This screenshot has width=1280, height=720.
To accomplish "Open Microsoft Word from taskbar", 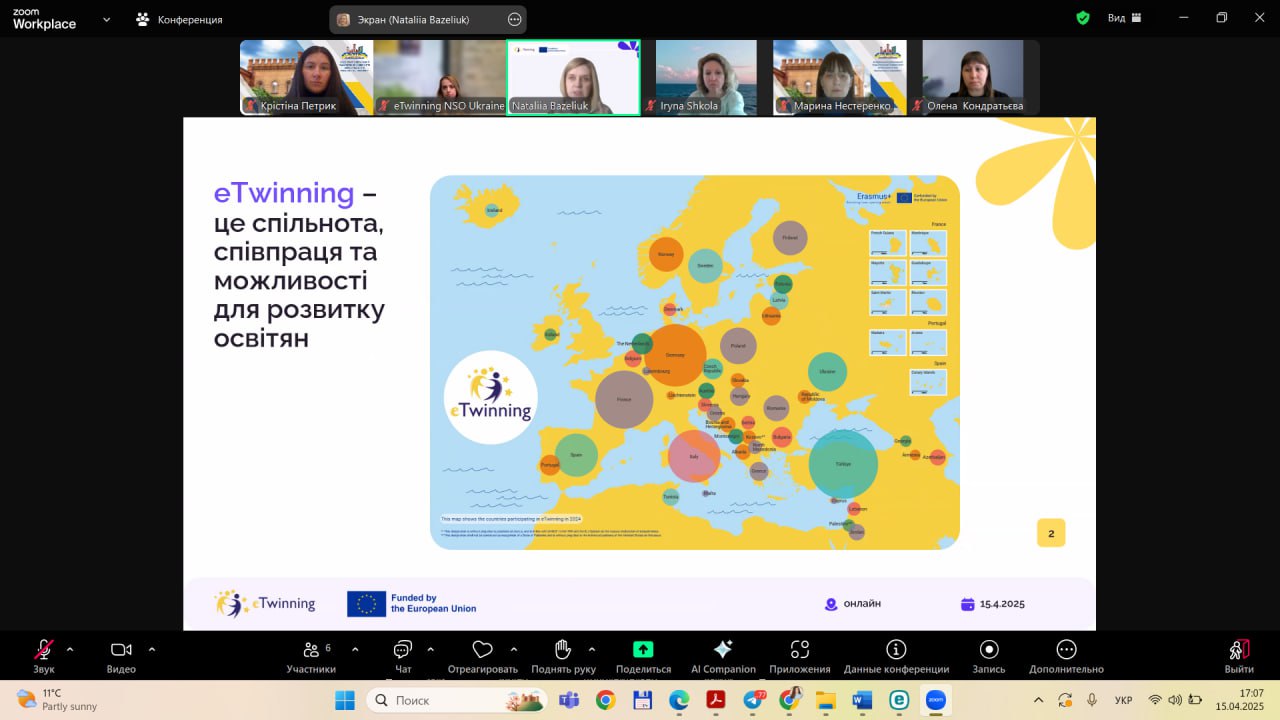I will coord(862,700).
